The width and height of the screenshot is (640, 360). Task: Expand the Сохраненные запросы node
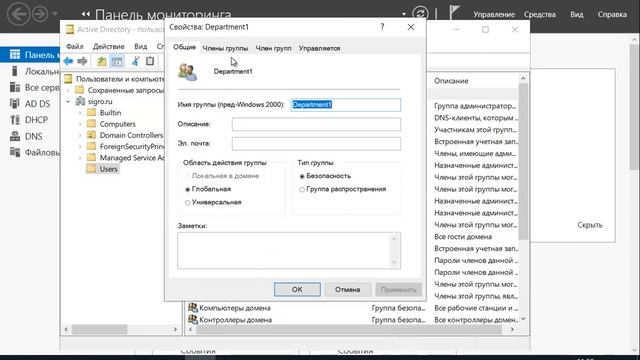point(69,90)
